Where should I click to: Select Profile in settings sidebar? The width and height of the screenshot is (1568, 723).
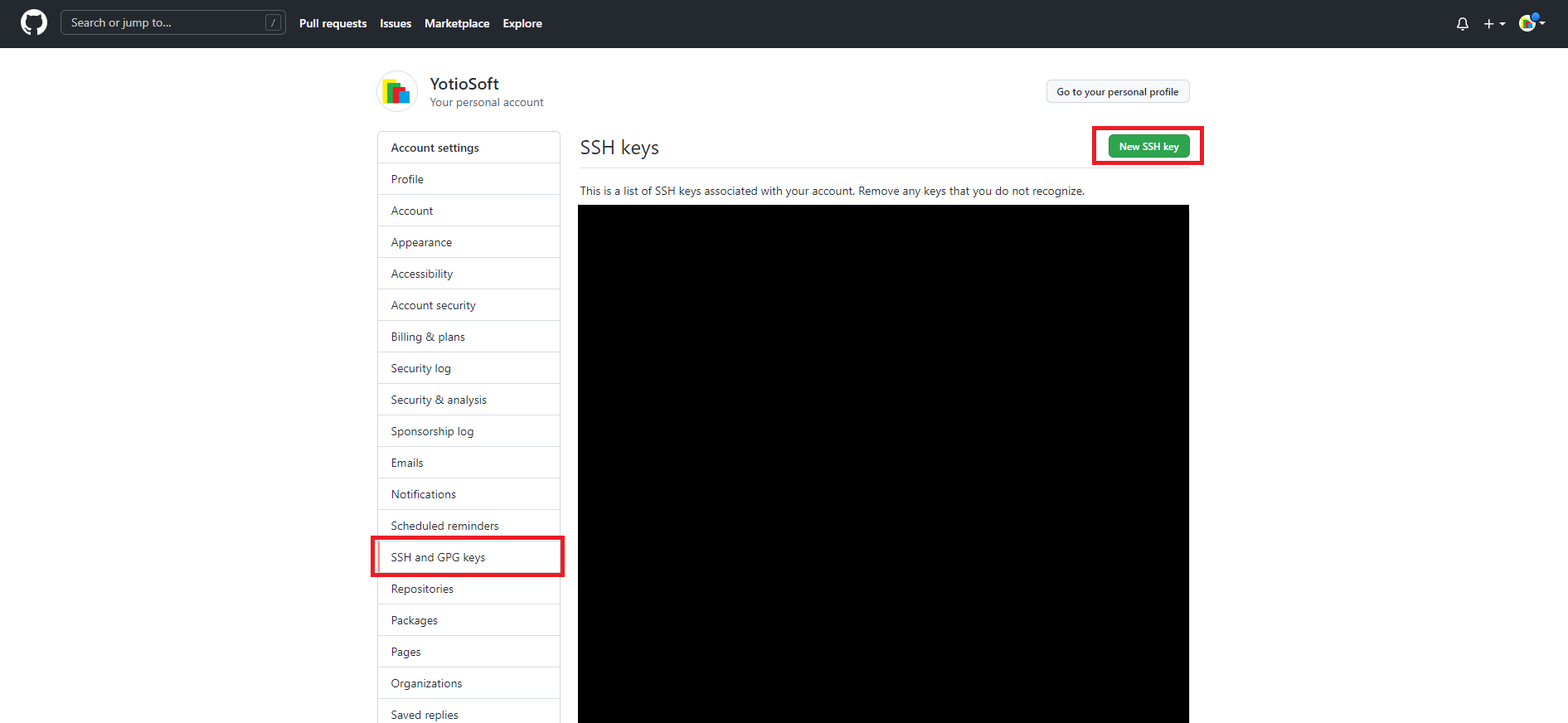pyautogui.click(x=468, y=179)
